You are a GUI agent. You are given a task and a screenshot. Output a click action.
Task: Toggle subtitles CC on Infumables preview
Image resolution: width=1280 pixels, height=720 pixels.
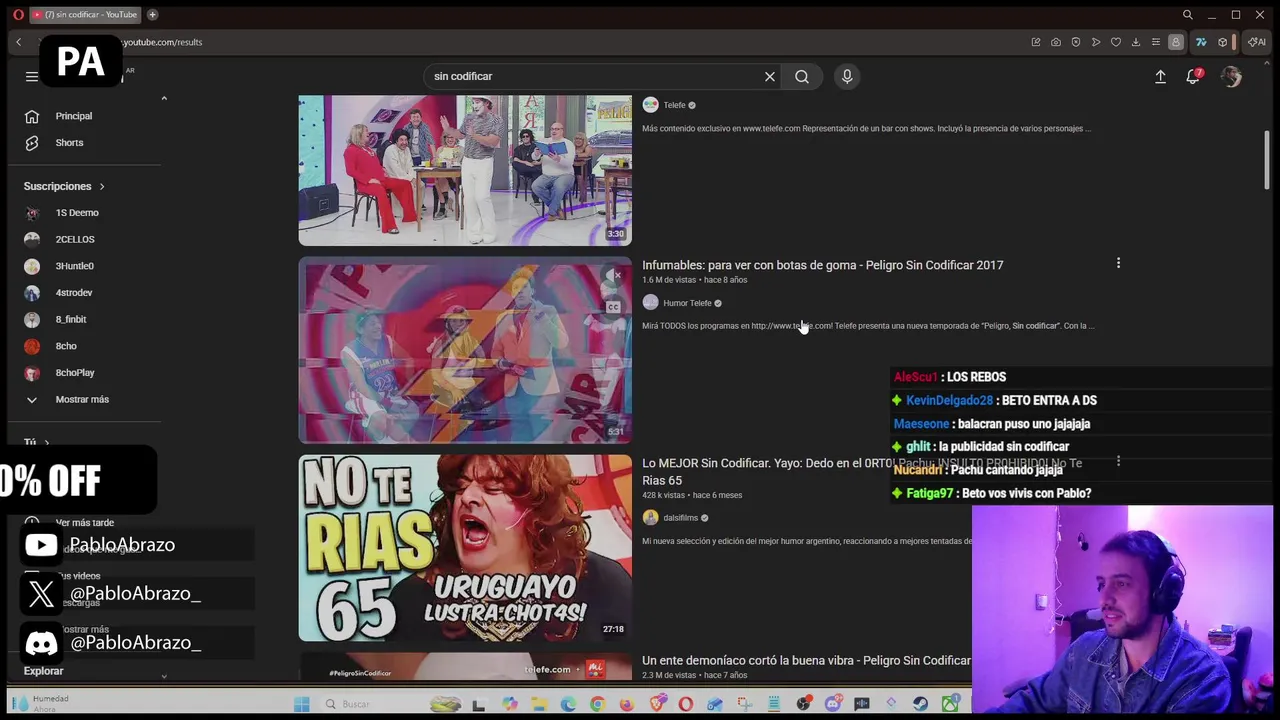pos(613,307)
